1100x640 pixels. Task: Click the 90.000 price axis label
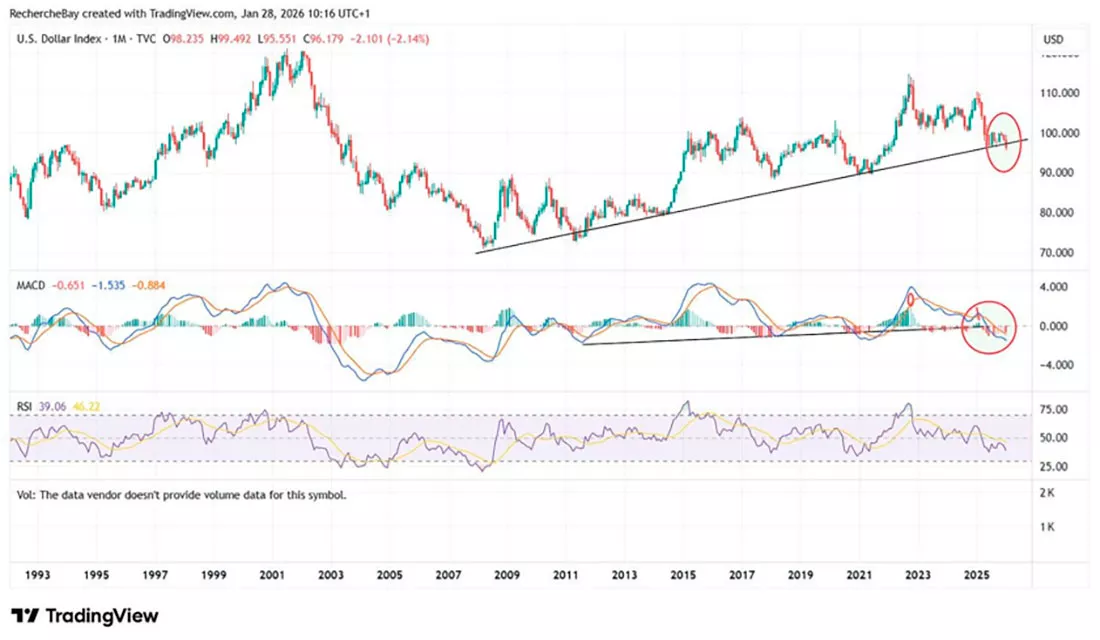tap(1055, 172)
